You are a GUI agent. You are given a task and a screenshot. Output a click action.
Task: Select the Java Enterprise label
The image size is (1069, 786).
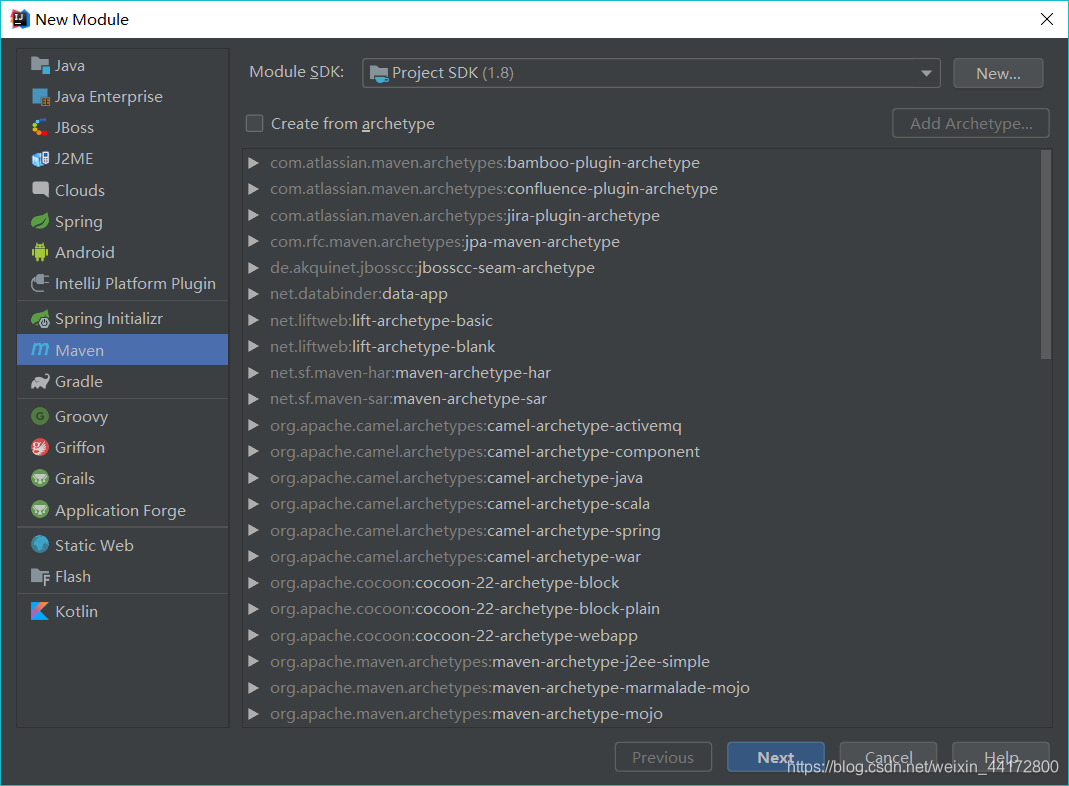tap(109, 97)
